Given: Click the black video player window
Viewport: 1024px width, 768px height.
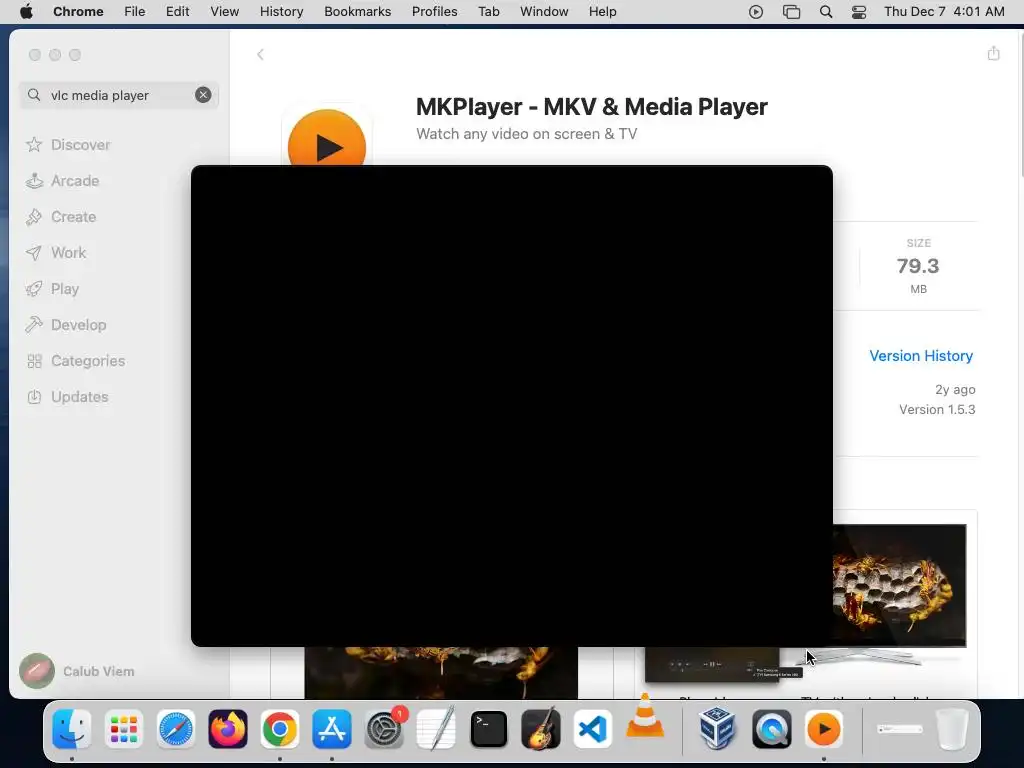Looking at the screenshot, I should pos(511,406).
